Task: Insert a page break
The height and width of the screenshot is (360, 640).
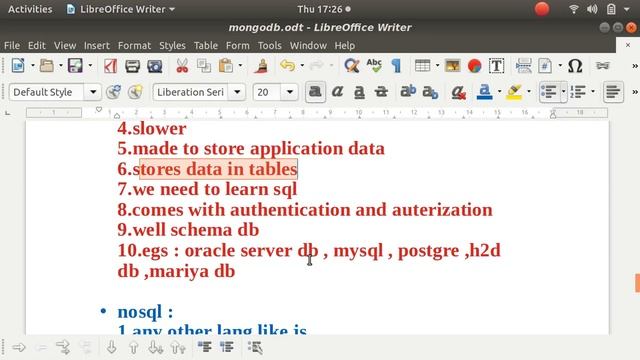Action: (523, 66)
